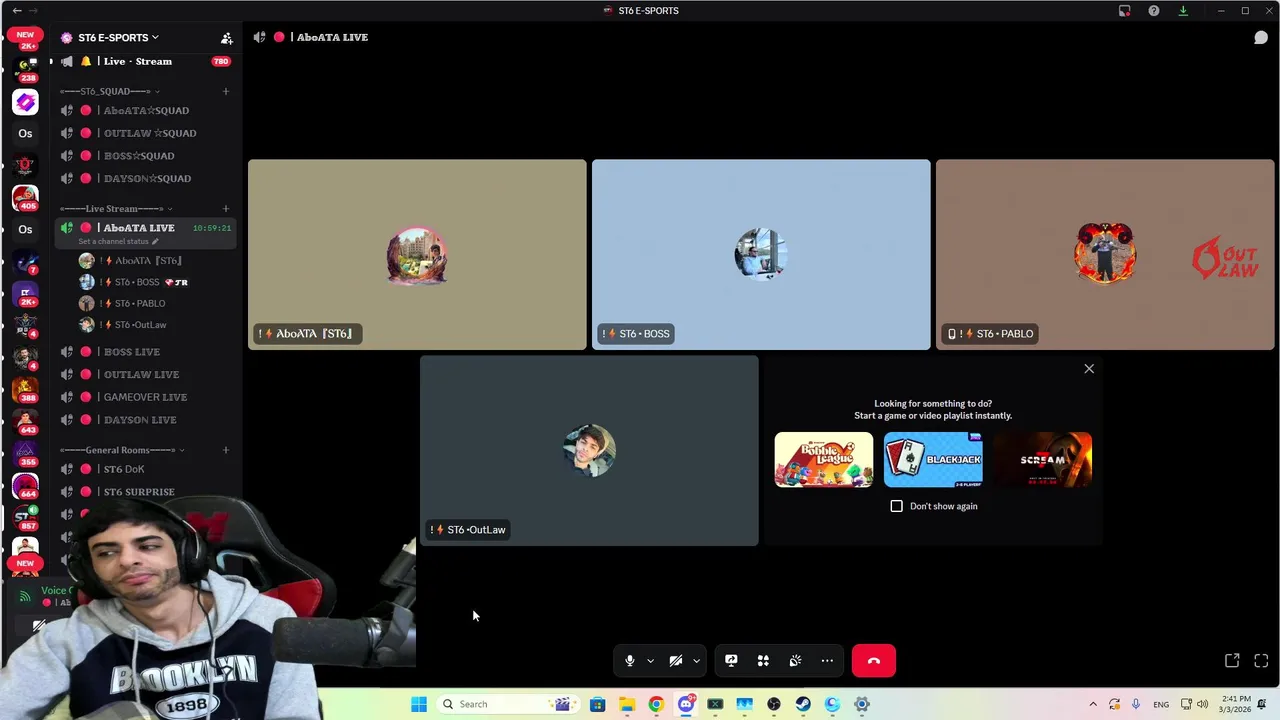Open server with 643 badge
This screenshot has width=1280, height=720.
(x=25, y=422)
